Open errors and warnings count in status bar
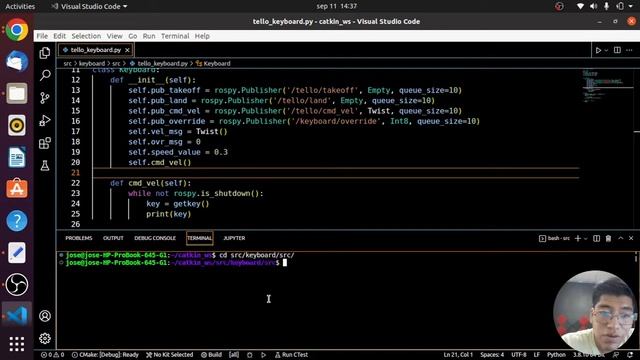This screenshot has width=640, height=360. point(53,355)
